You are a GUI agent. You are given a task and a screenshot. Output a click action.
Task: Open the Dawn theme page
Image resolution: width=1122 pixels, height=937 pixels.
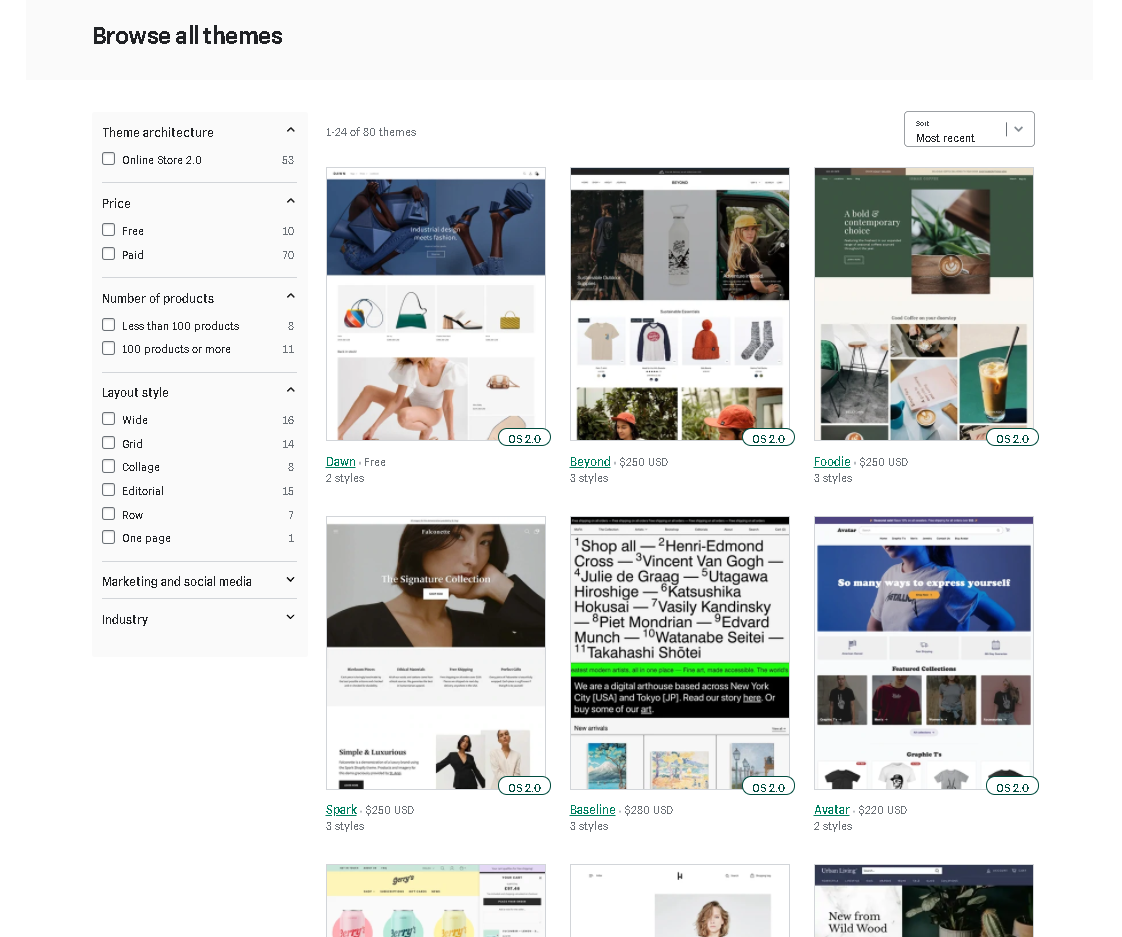pos(340,461)
